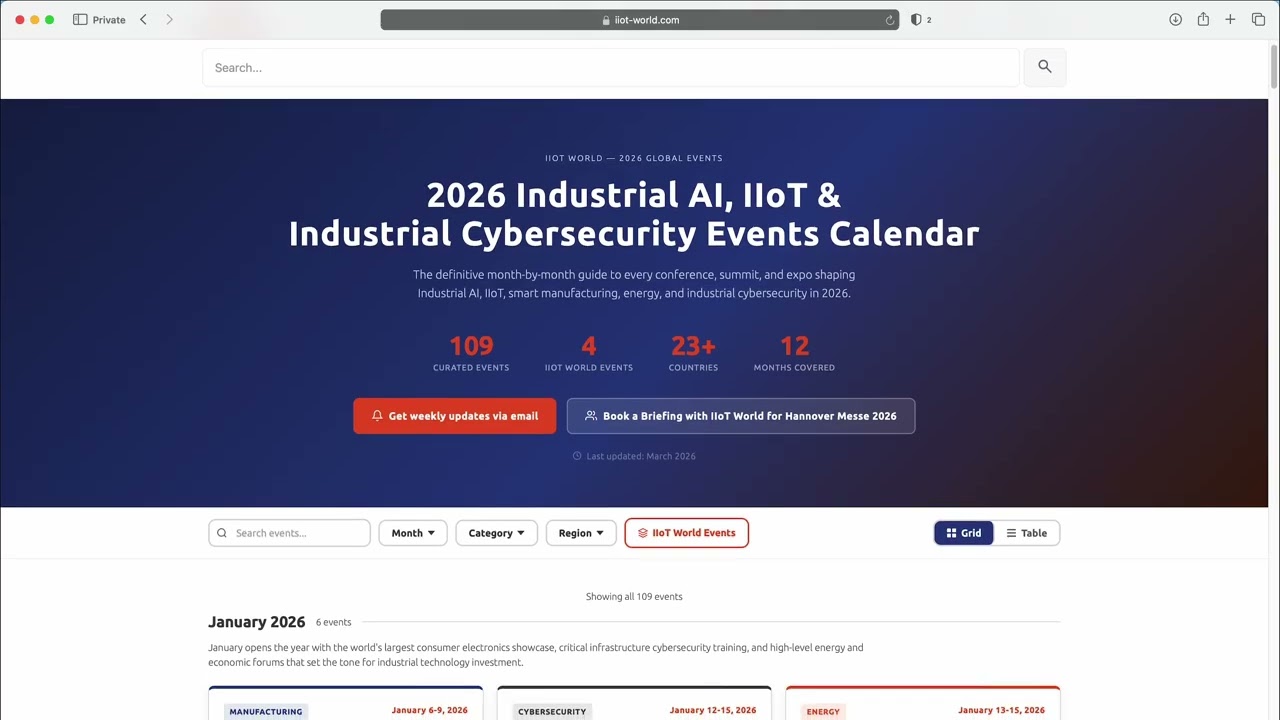Click the lock icon in the address bar
This screenshot has width=1280, height=720.
click(606, 20)
